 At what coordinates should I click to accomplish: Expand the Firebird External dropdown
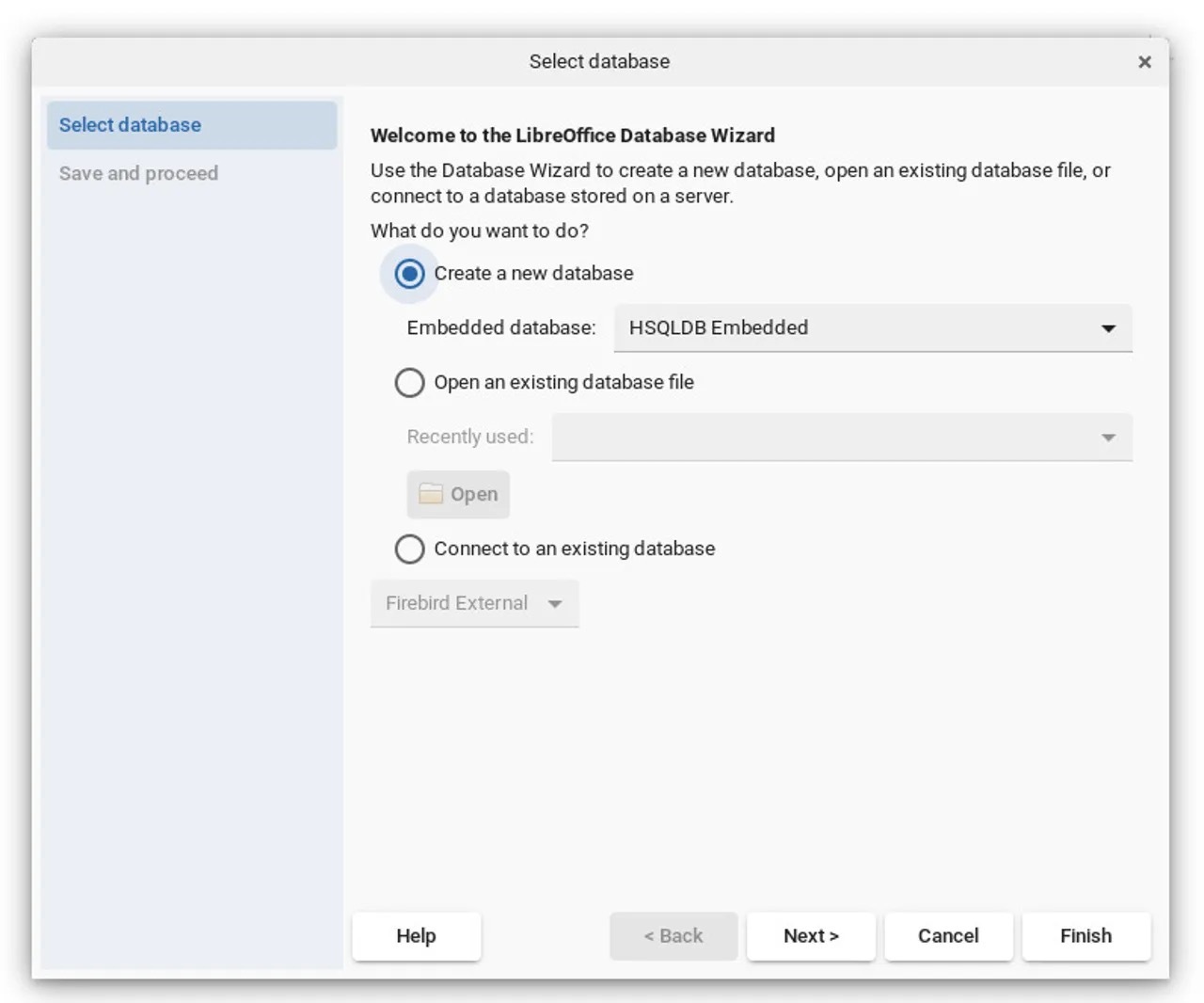click(555, 604)
